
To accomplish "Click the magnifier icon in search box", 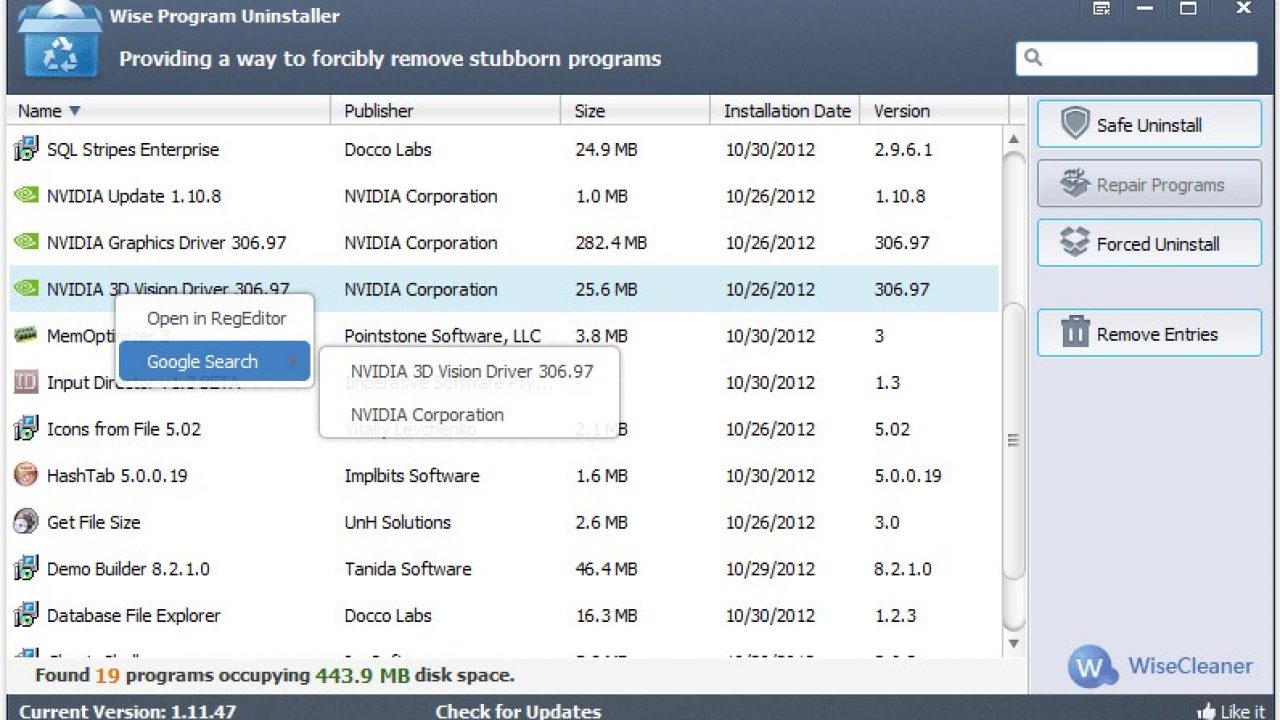I will tap(1034, 58).
